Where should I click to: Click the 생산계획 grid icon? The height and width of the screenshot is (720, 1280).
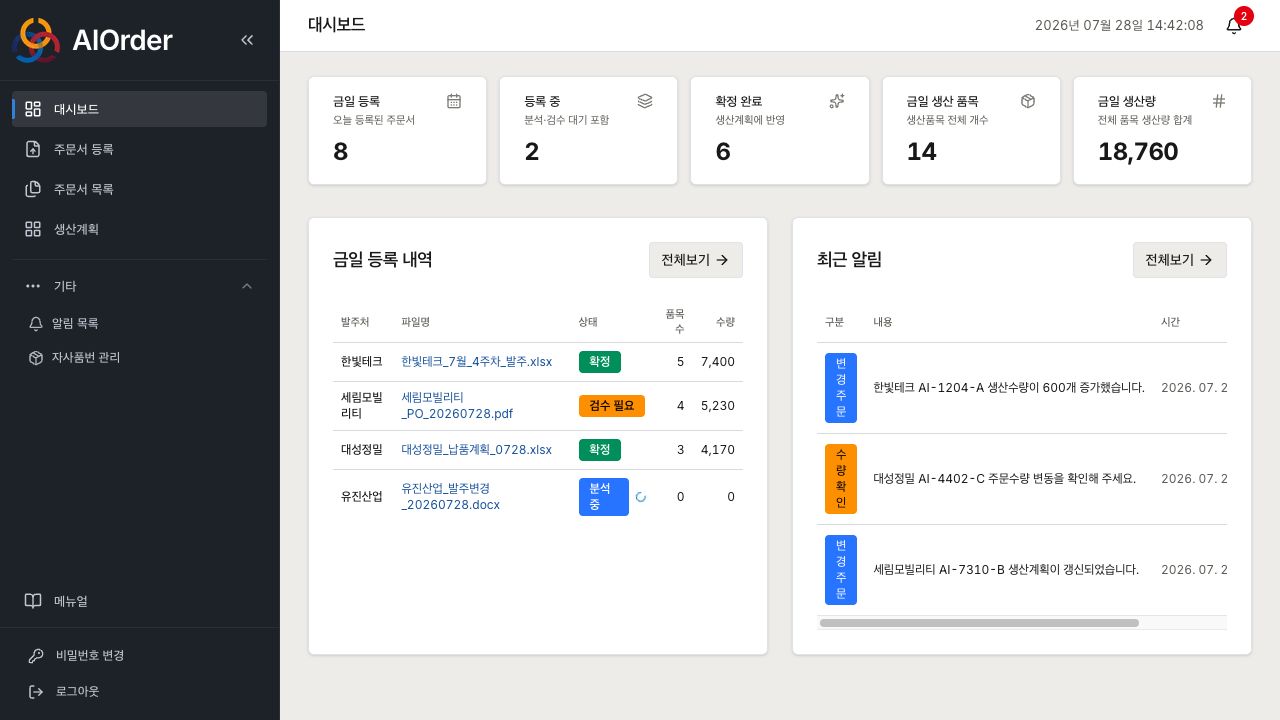[x=33, y=229]
